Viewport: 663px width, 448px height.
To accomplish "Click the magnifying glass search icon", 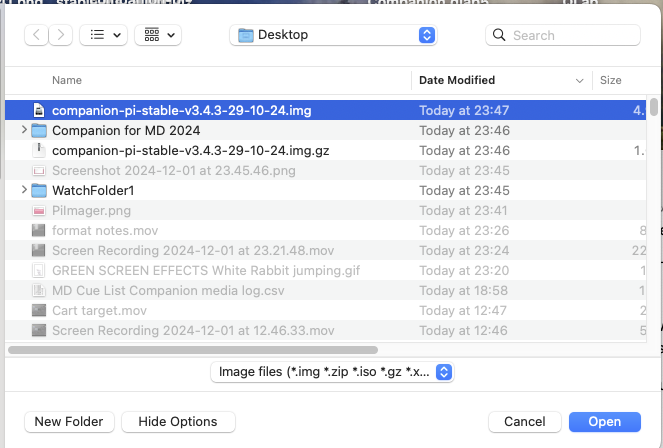I will click(499, 35).
